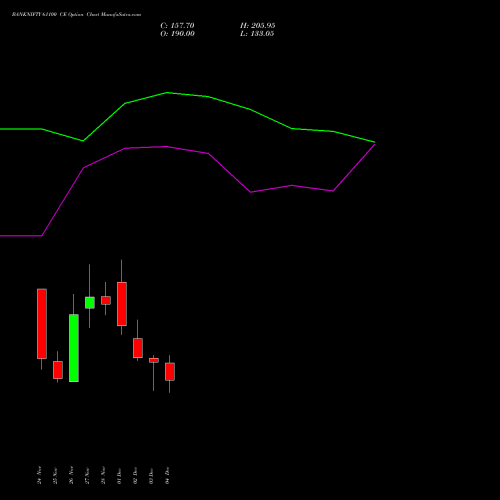Screen dimensions: 500x500
Task: Click the 28 Nov date label
Action: tap(103, 475)
